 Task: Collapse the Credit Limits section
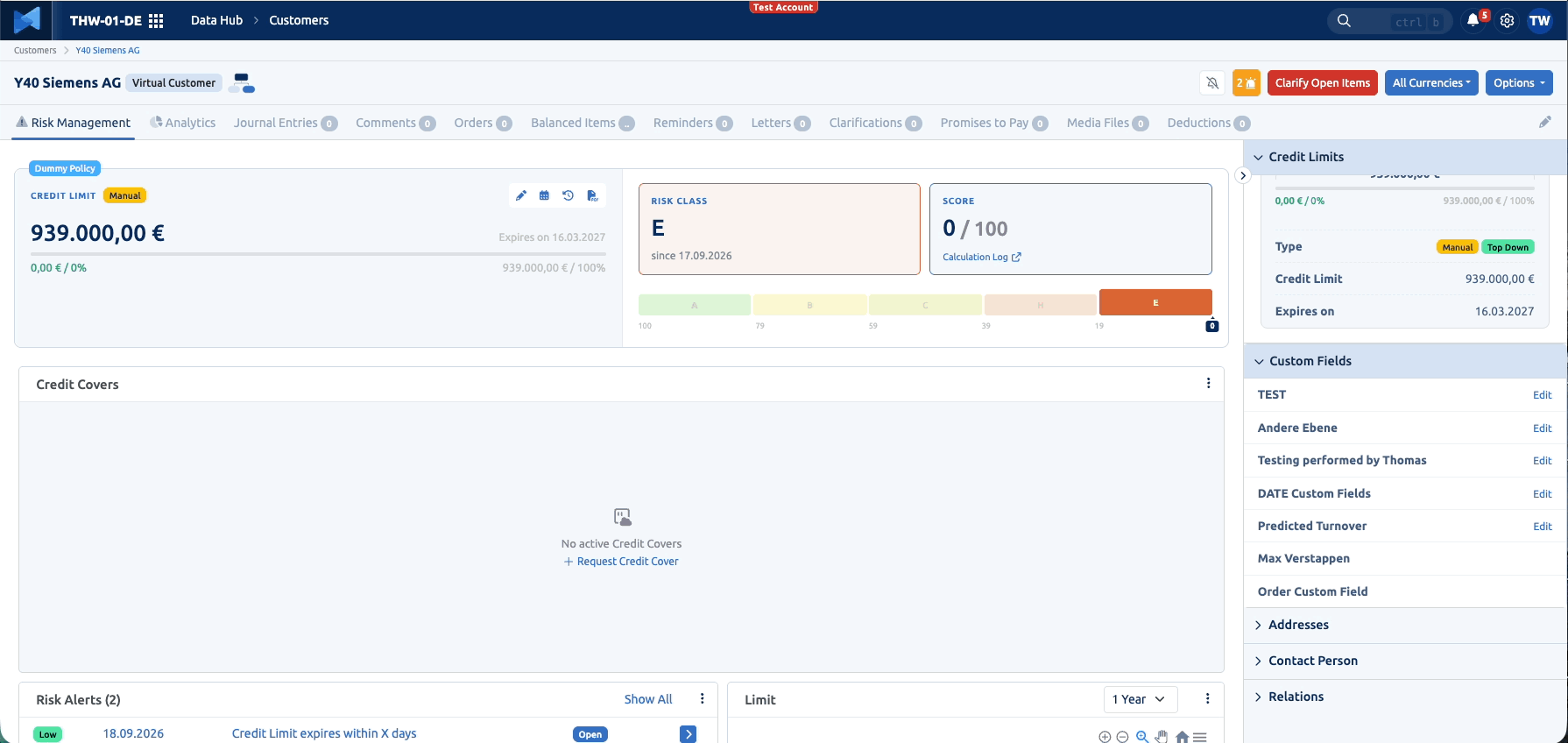click(x=1405, y=157)
